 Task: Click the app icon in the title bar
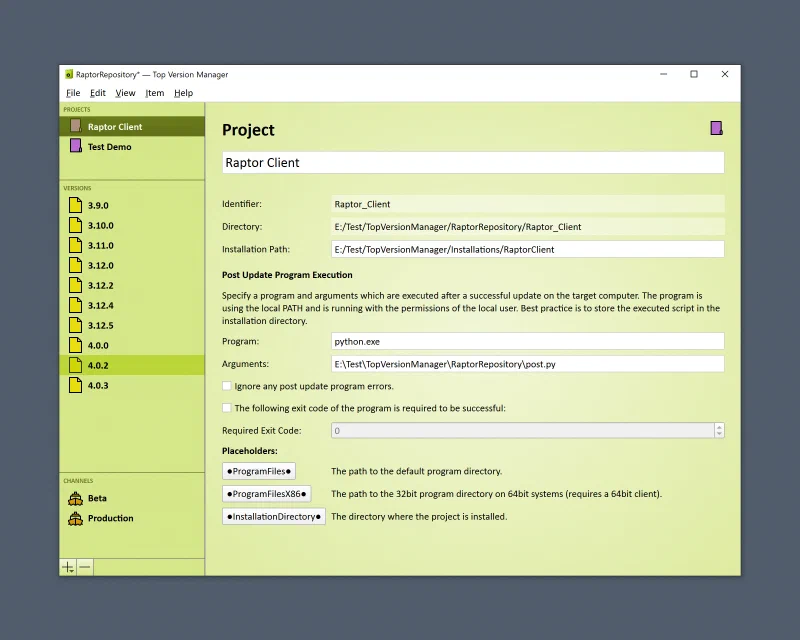[69, 75]
